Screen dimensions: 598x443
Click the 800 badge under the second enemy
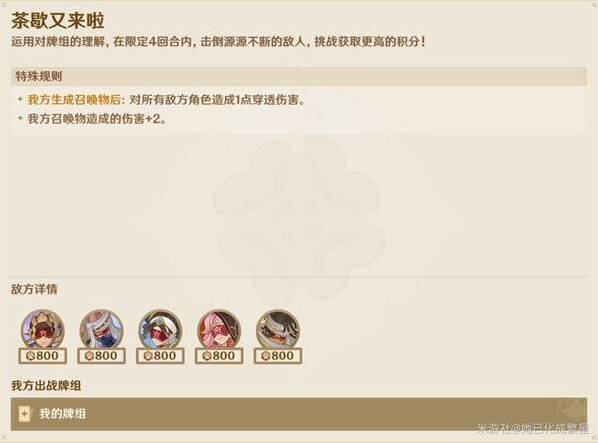(x=101, y=356)
